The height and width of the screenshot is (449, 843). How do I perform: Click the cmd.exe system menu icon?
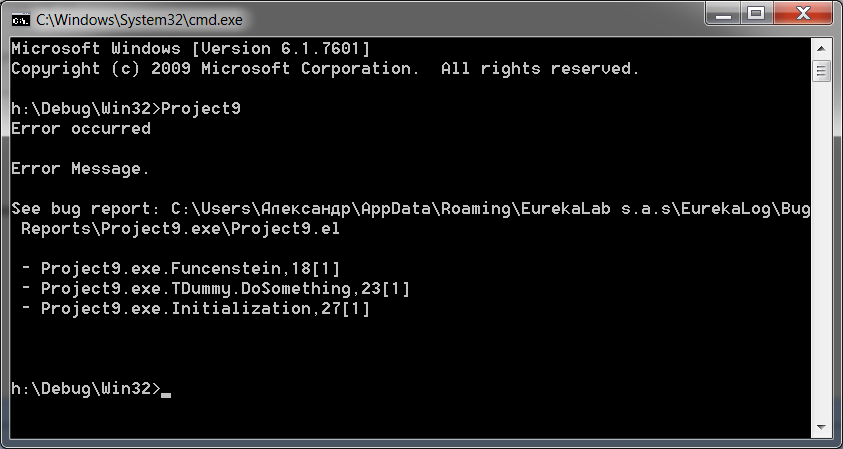20,20
